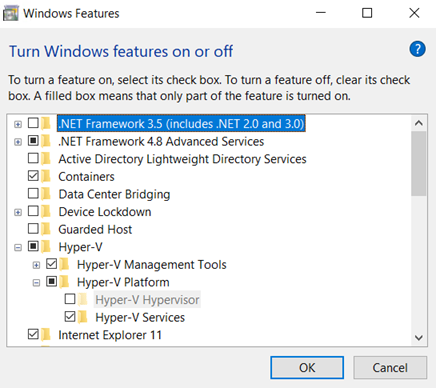Screen dimensions: 436x388
Task: Click the scrollbar down arrow in features list
Action: coord(419,337)
